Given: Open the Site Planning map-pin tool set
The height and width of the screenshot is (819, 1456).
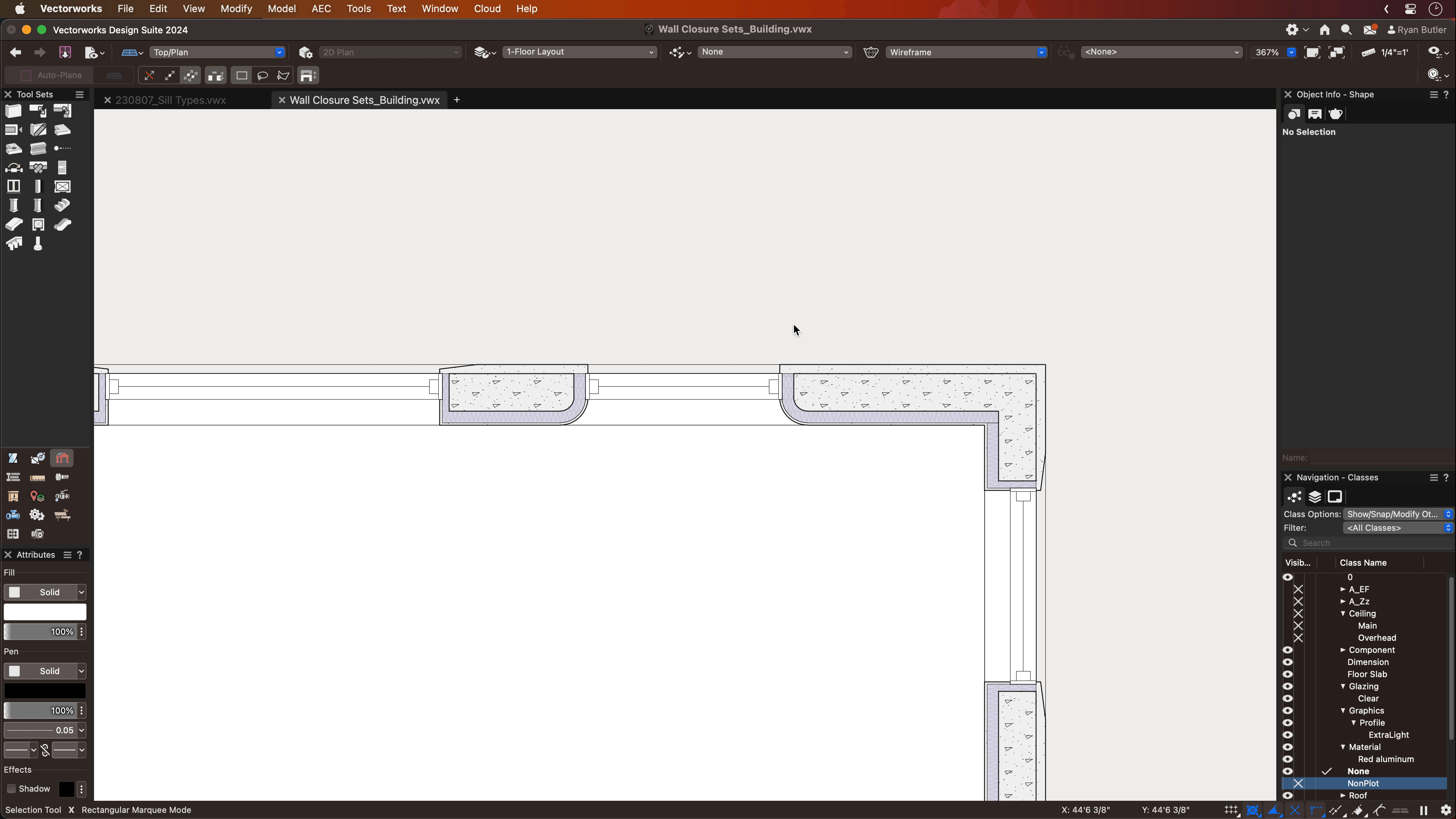Looking at the screenshot, I should point(38,496).
